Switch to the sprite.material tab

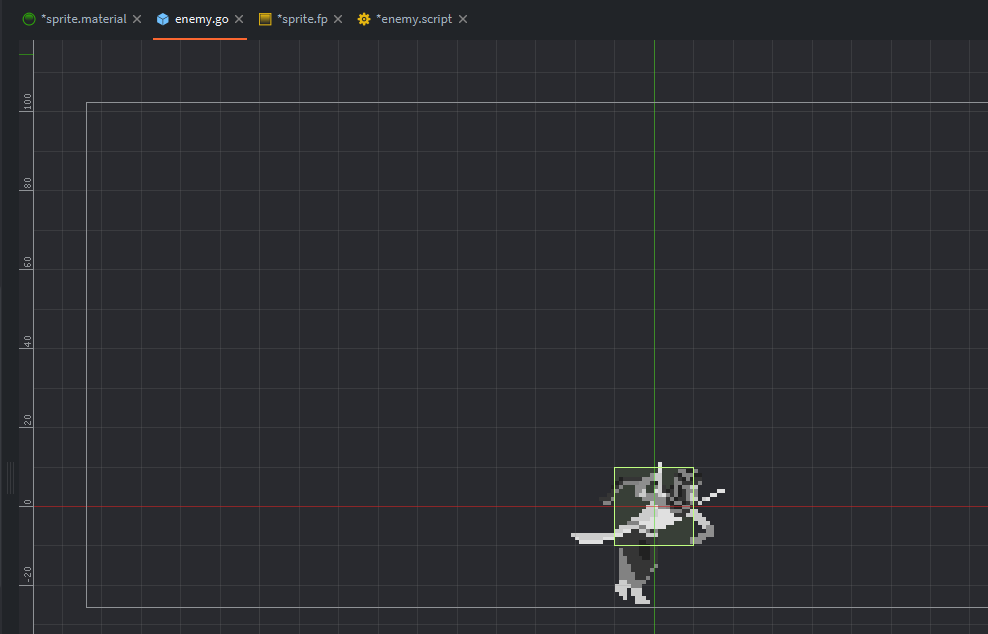(x=83, y=19)
